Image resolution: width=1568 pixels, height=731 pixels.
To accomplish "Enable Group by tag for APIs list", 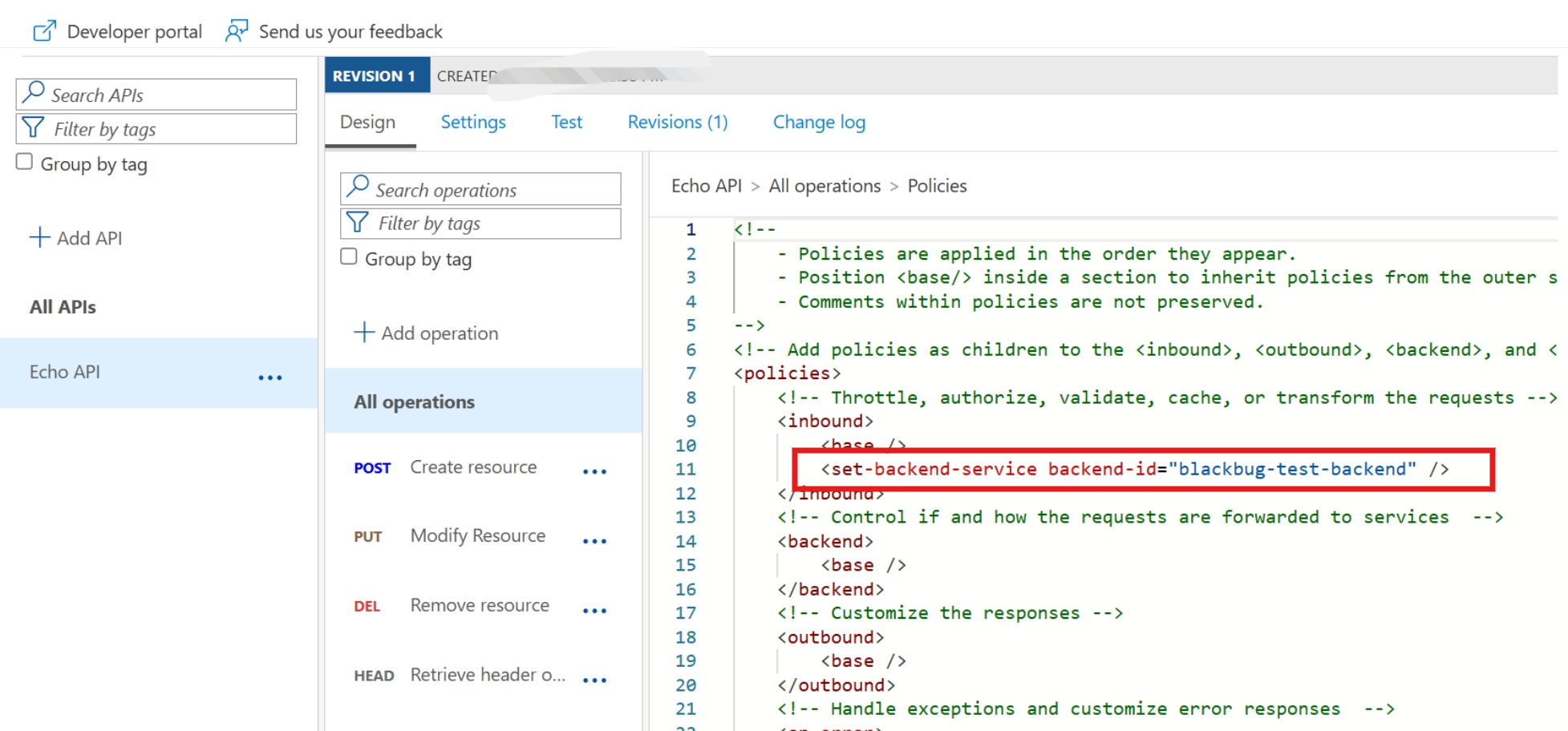I will pos(25,162).
